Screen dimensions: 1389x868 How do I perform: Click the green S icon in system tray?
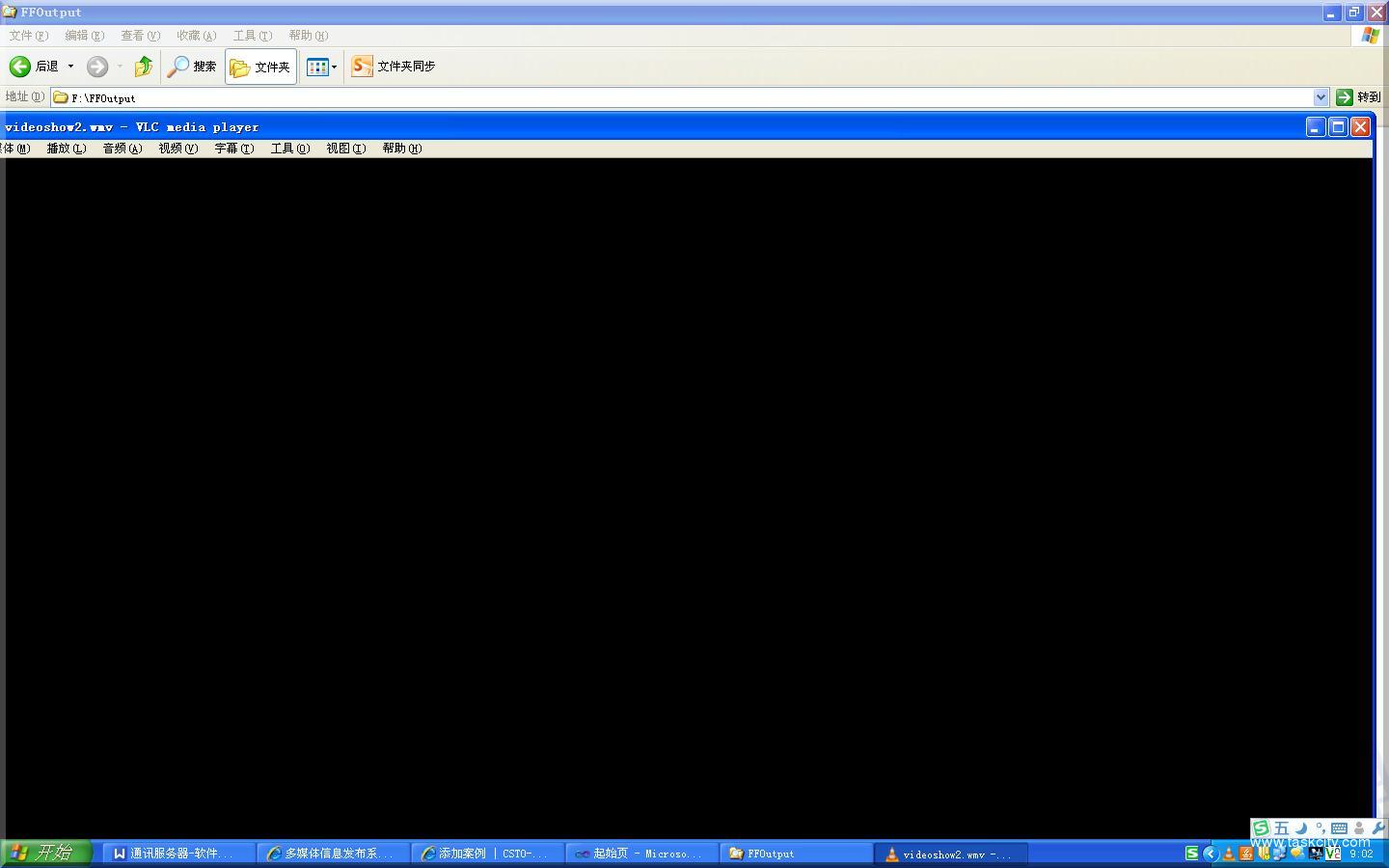coord(1191,854)
